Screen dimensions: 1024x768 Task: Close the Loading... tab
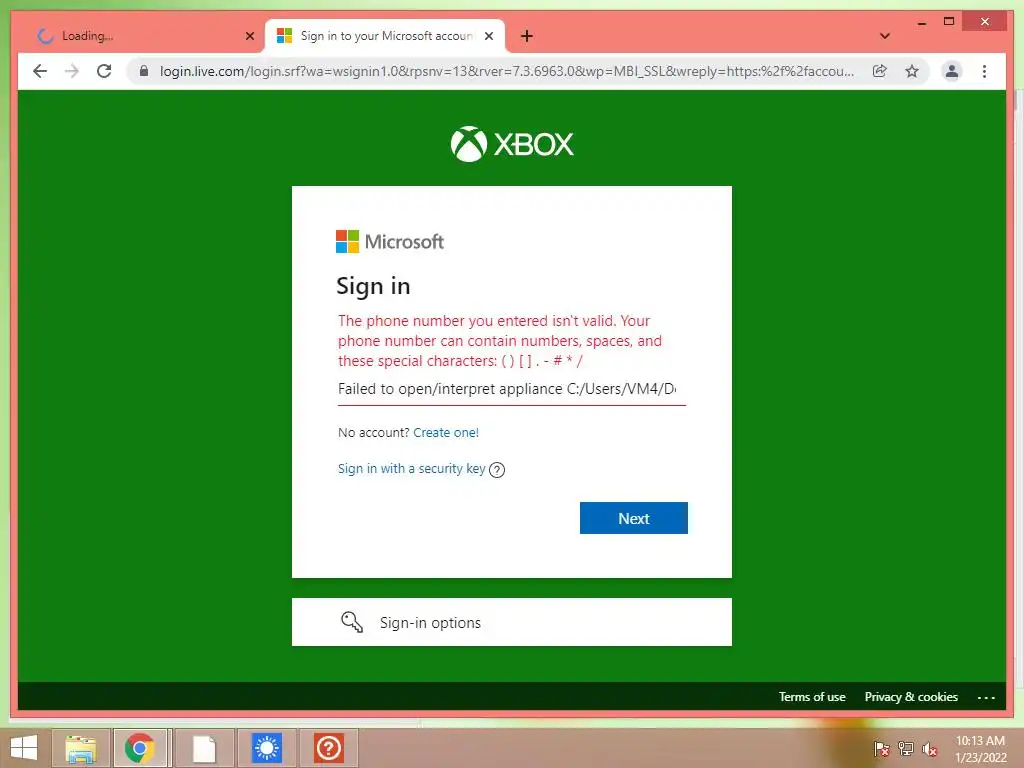tap(249, 36)
